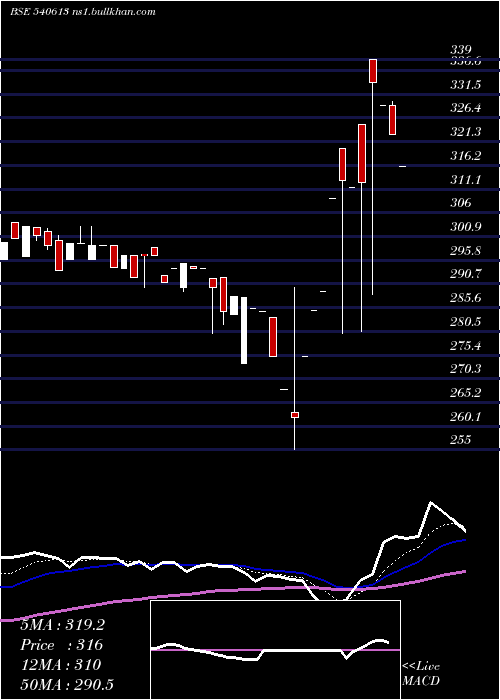Viewport: 500px width, 700px height.
Task: Click the 265.2 price axis label
Action: point(466,393)
